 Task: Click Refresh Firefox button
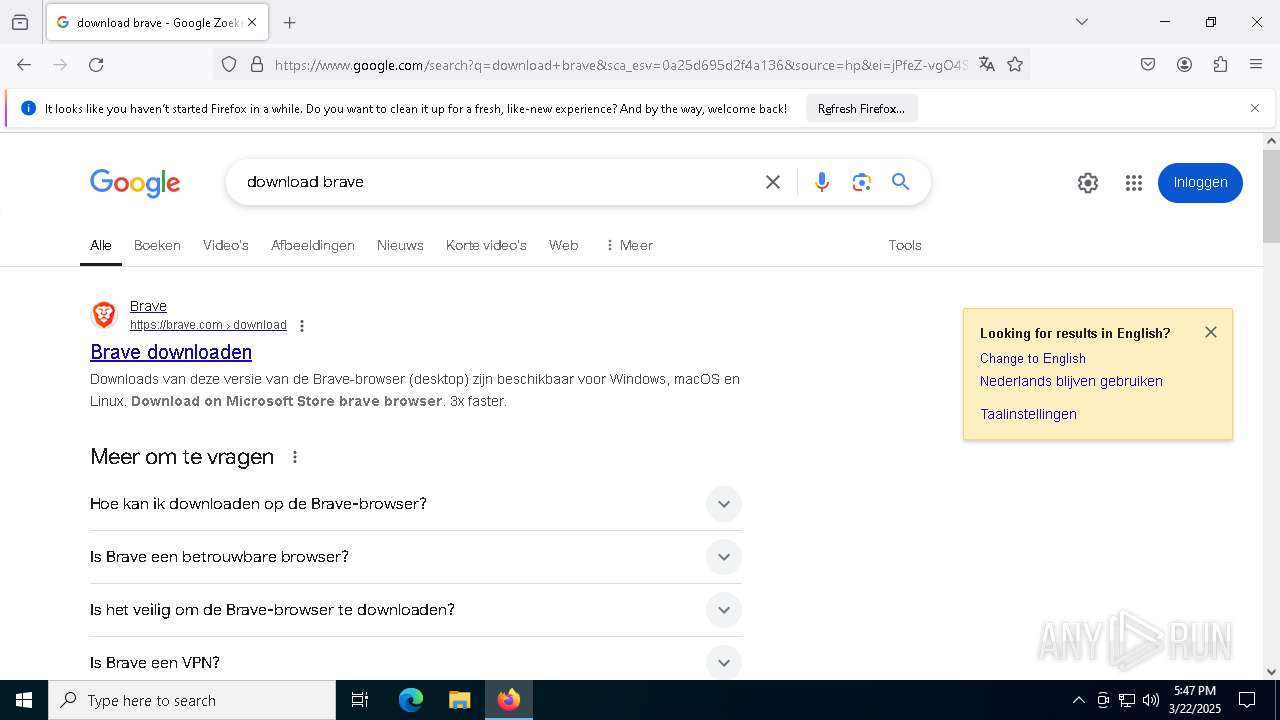861,108
